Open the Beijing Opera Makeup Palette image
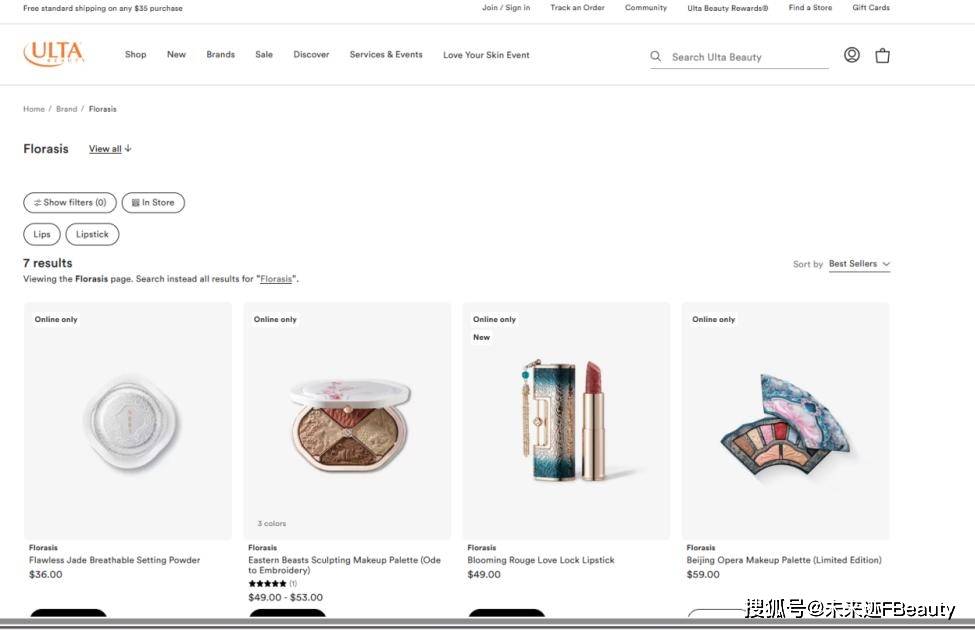Image resolution: width=975 pixels, height=630 pixels. pyautogui.click(x=785, y=420)
